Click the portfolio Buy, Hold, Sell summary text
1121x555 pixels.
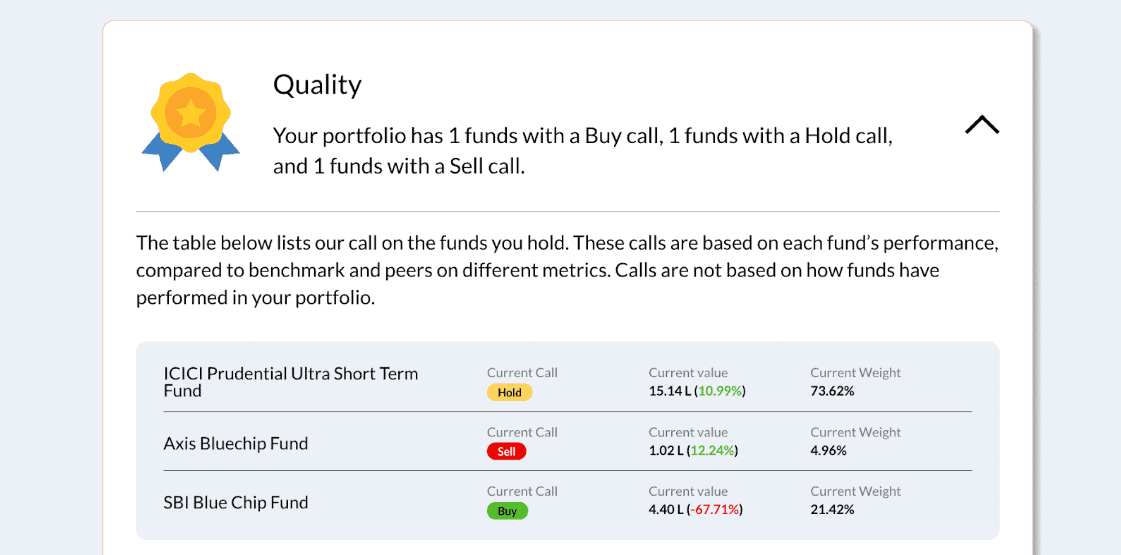pyautogui.click(x=583, y=151)
